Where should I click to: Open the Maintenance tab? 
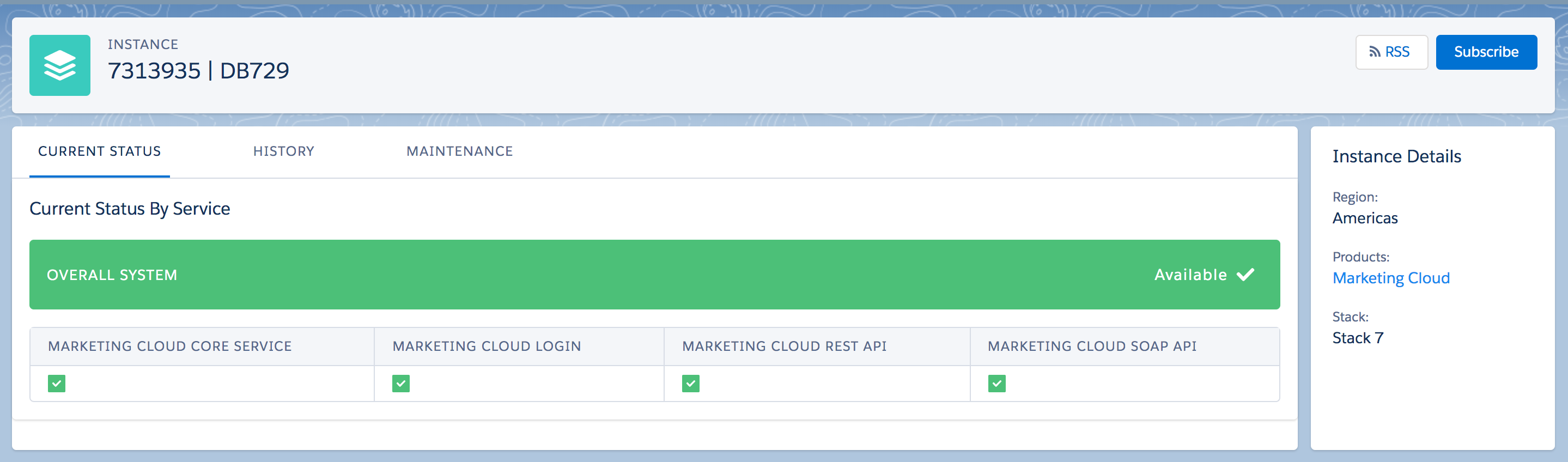coord(460,151)
